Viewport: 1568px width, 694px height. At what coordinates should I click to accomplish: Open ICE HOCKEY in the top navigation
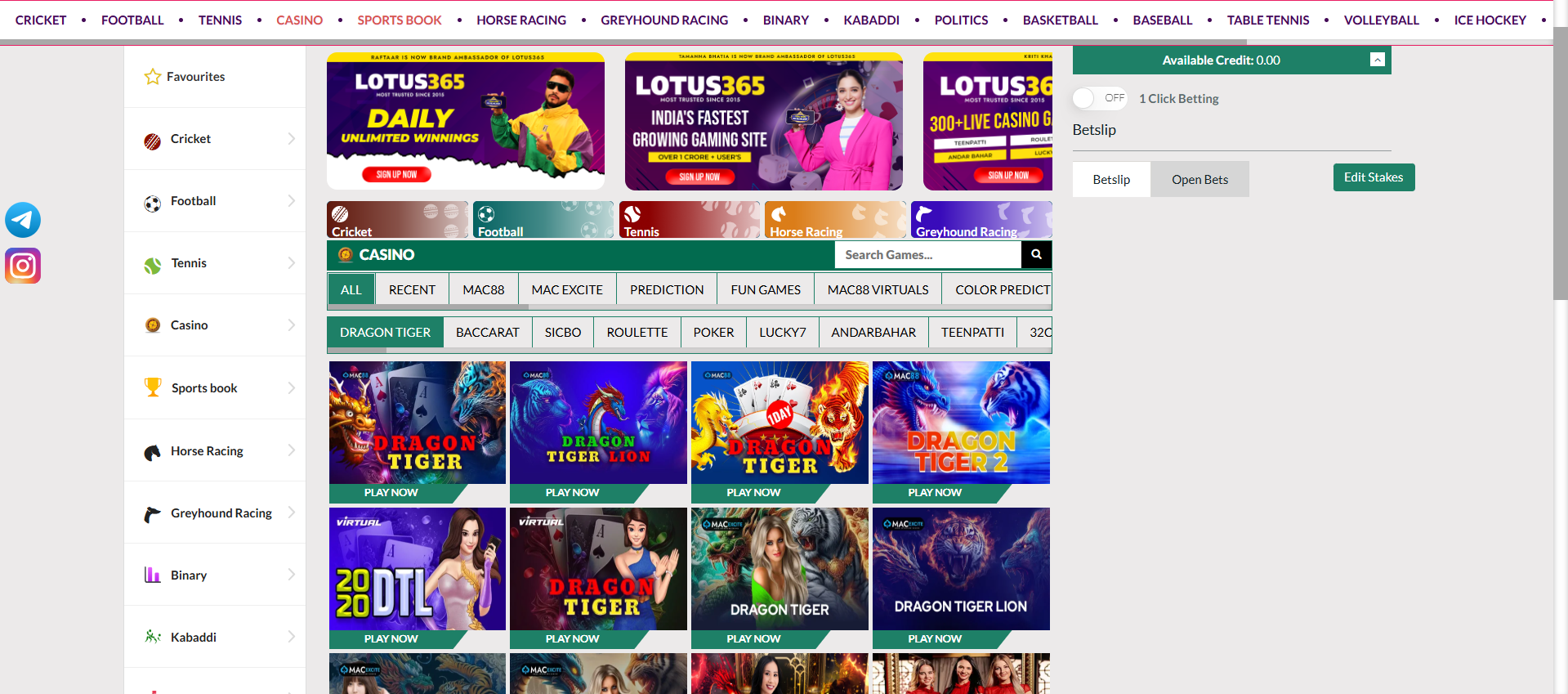[1490, 20]
